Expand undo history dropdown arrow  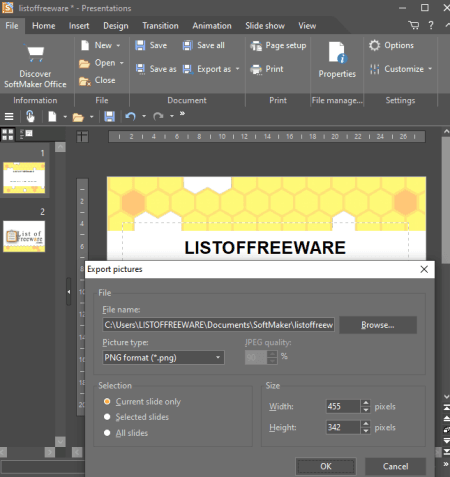click(x=144, y=116)
